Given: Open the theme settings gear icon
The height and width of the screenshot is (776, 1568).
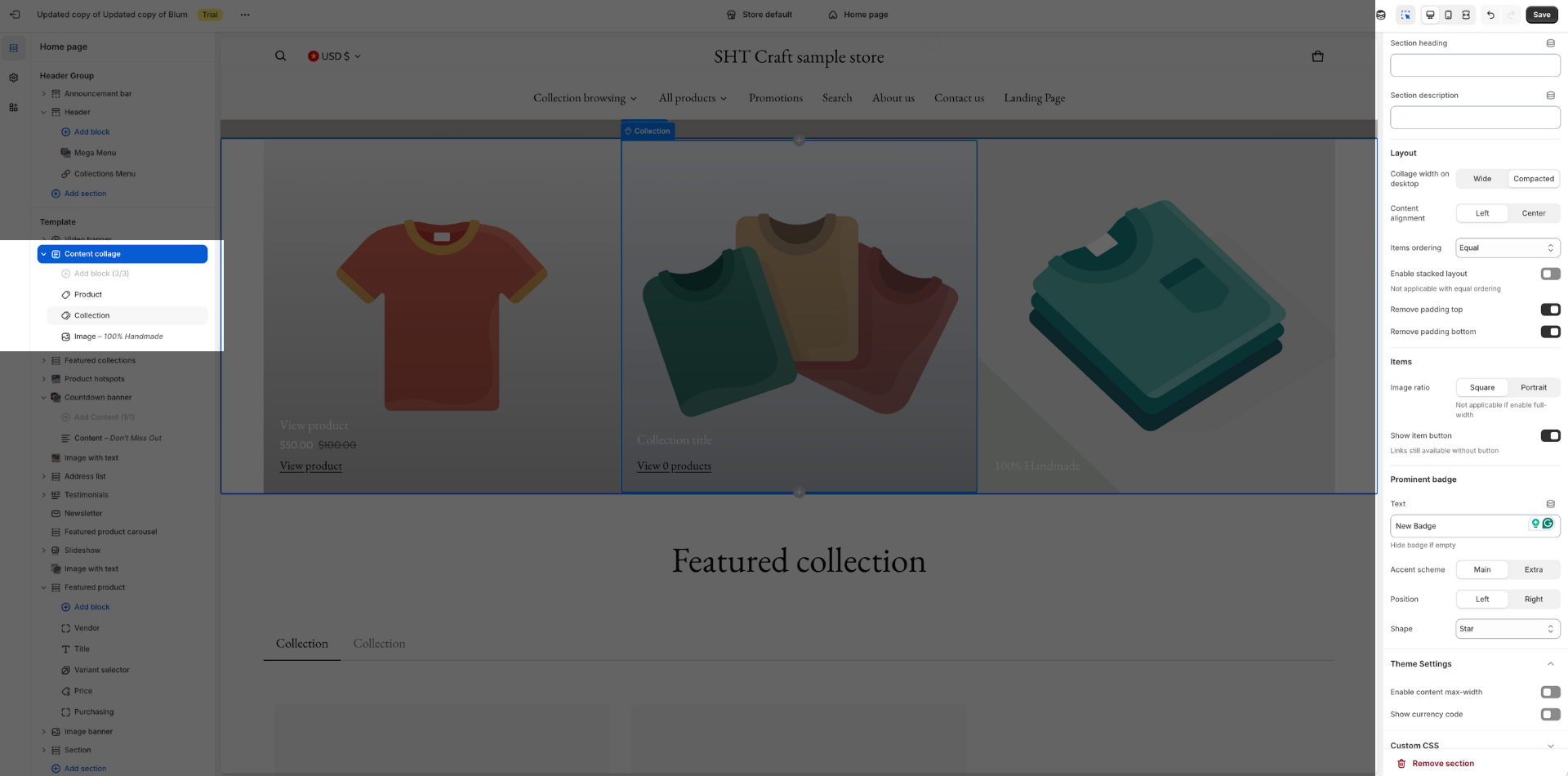Looking at the screenshot, I should (x=13, y=78).
